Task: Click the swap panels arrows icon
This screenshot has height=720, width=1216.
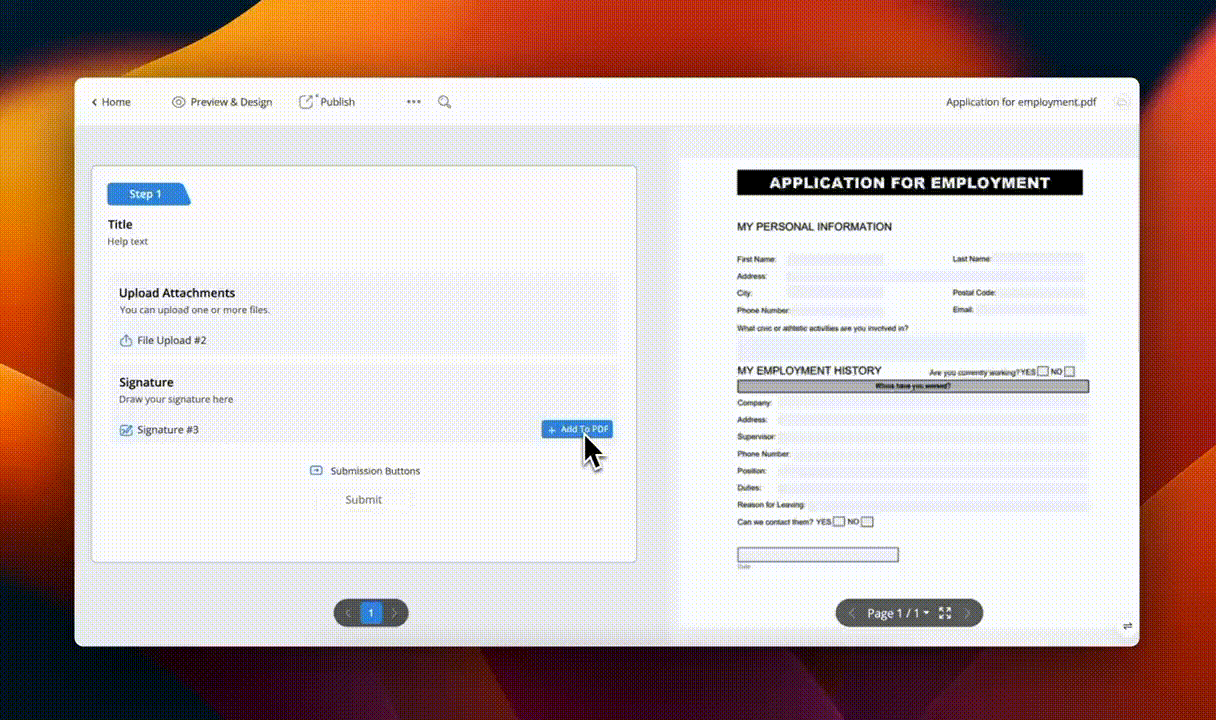Action: tap(1127, 626)
